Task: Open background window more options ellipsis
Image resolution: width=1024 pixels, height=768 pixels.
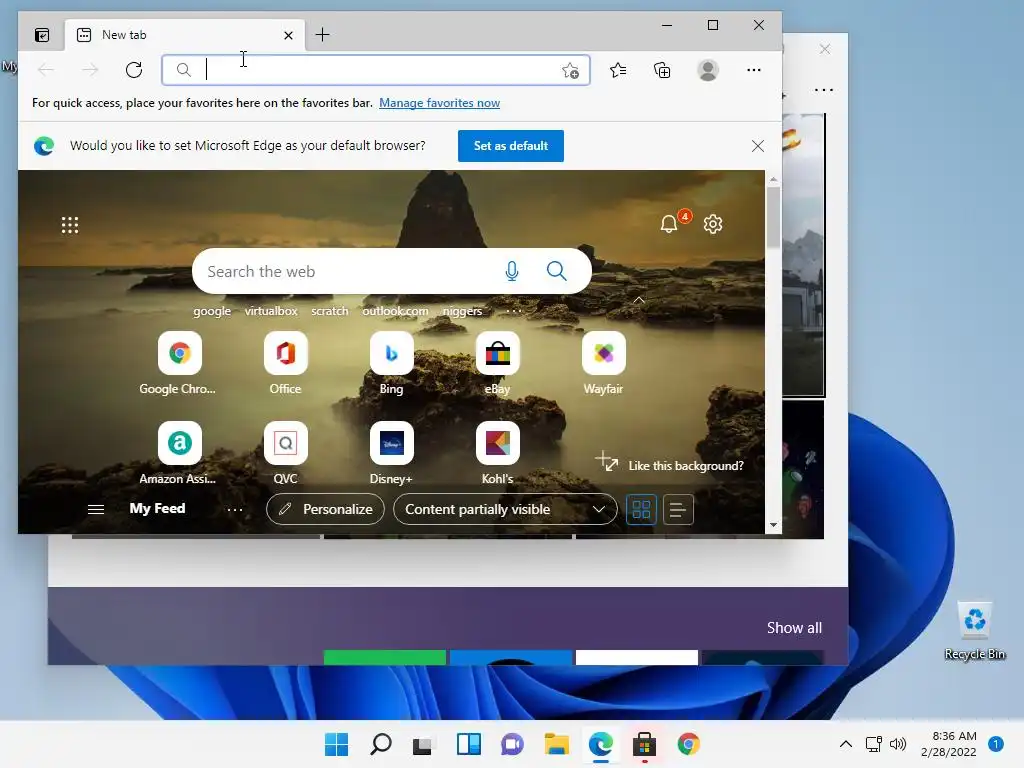Action: coord(824,90)
